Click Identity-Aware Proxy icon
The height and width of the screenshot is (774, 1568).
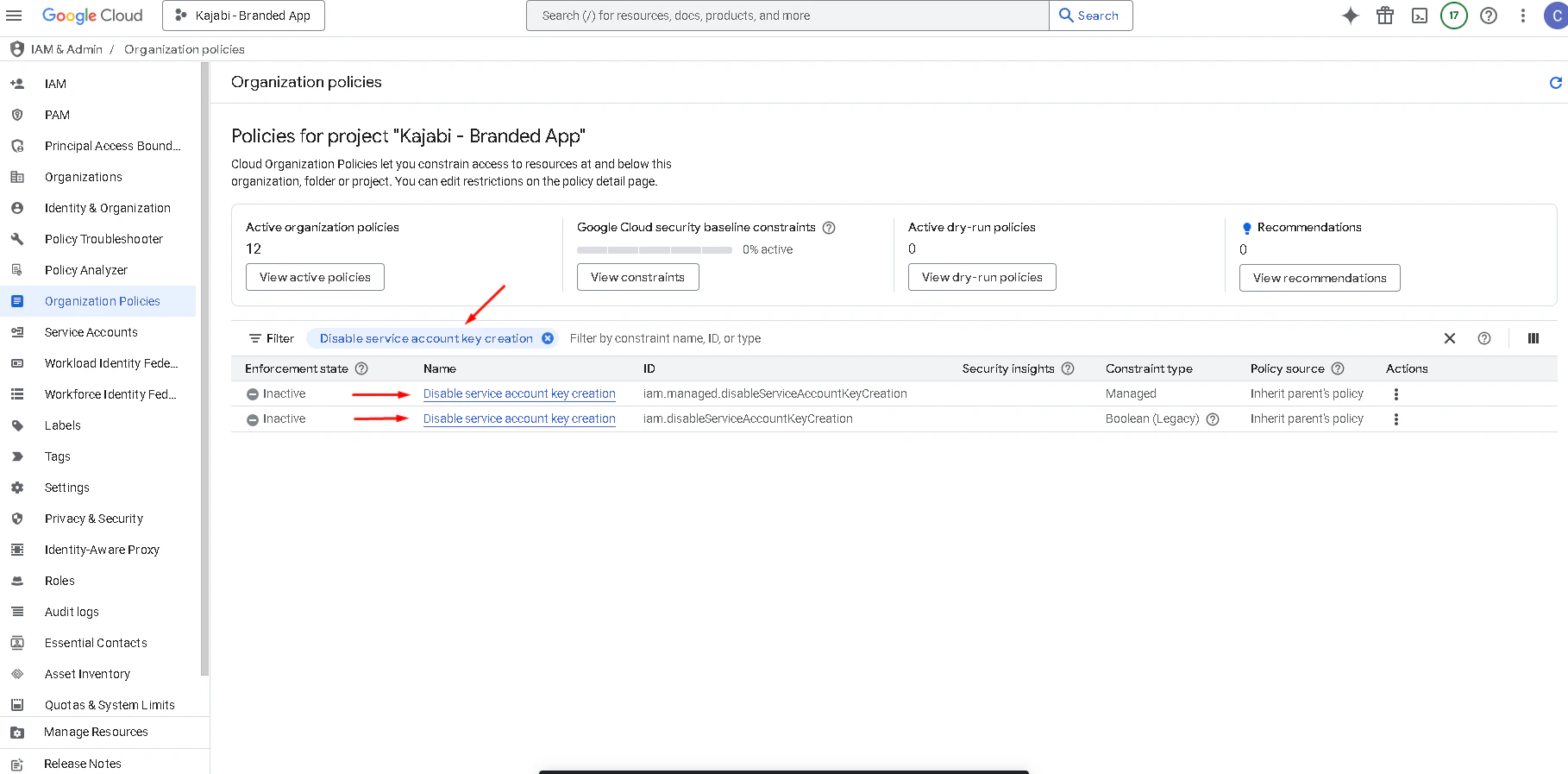click(17, 550)
